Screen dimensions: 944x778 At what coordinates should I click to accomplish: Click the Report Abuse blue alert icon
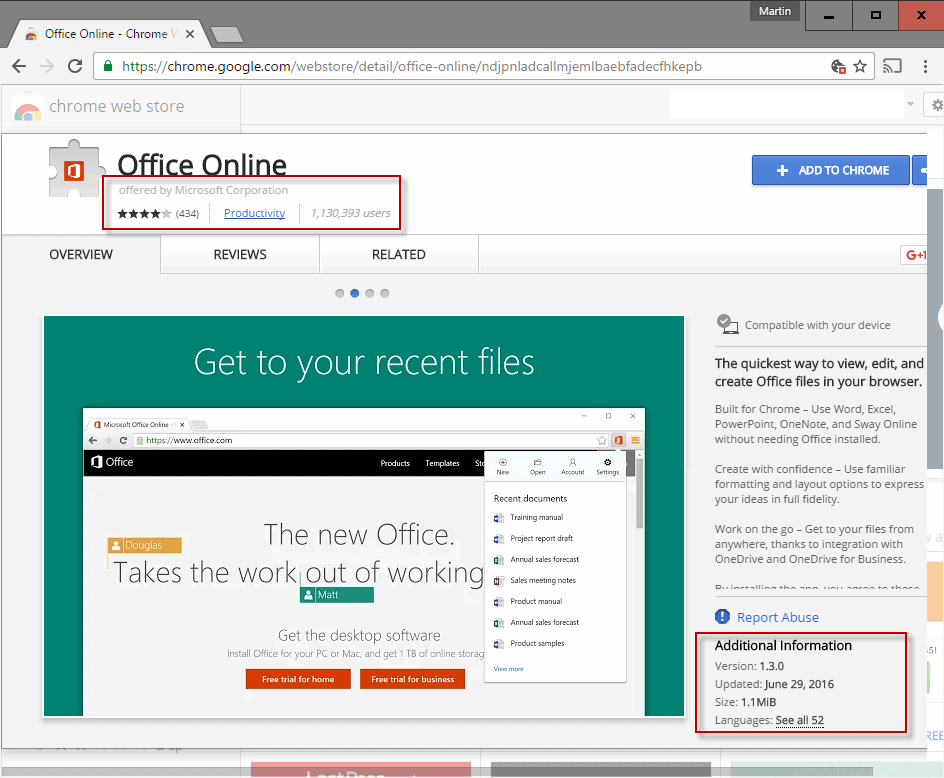pos(722,617)
